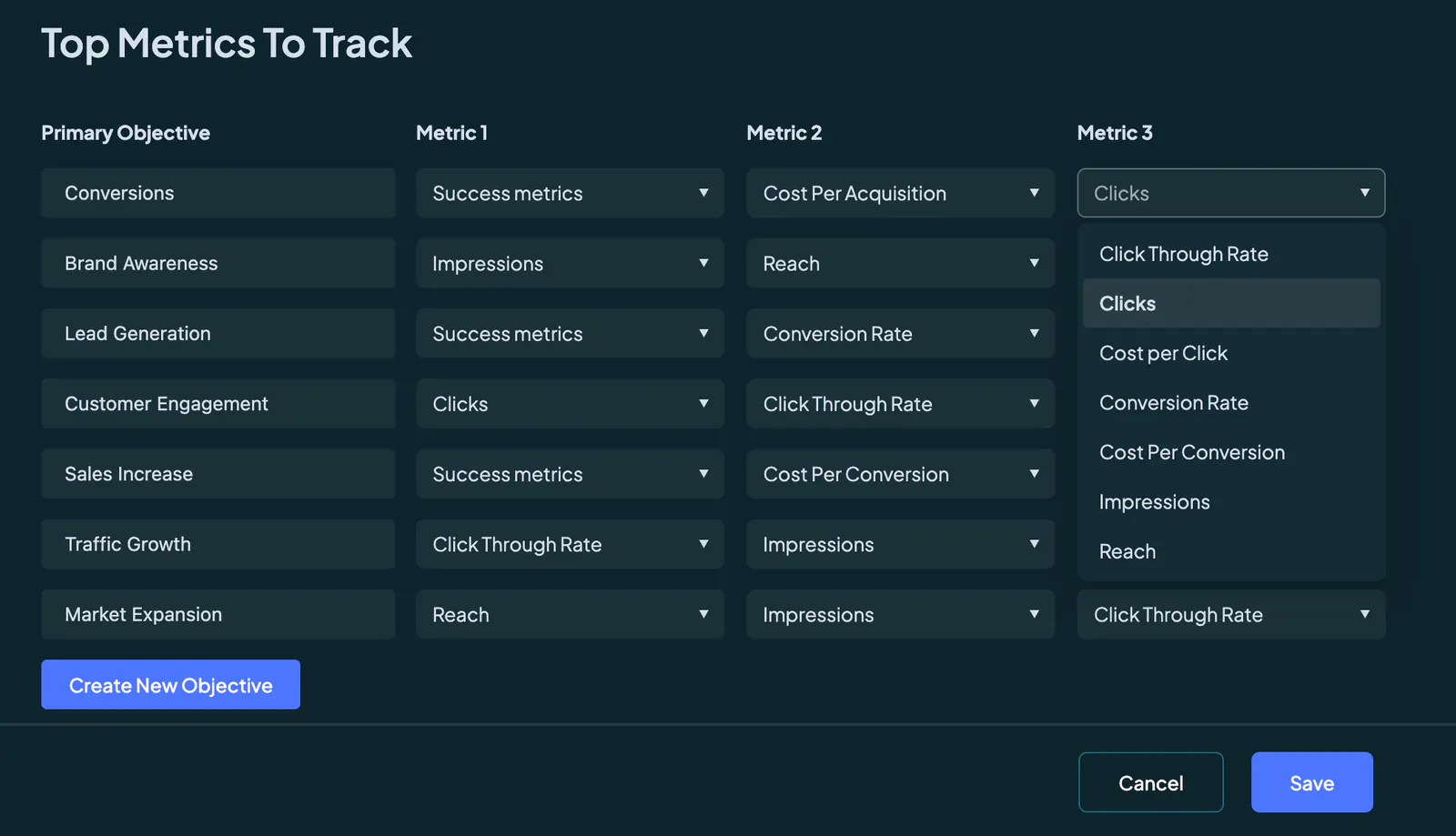This screenshot has height=836, width=1456.
Task: Select the Market Expansion objective field
Action: point(218,614)
